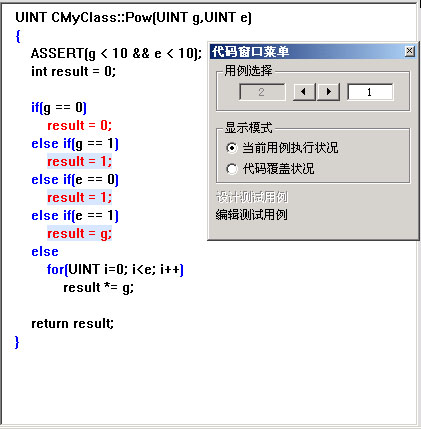
Task: Click the first highlighted result = 1; line
Action: [79, 161]
